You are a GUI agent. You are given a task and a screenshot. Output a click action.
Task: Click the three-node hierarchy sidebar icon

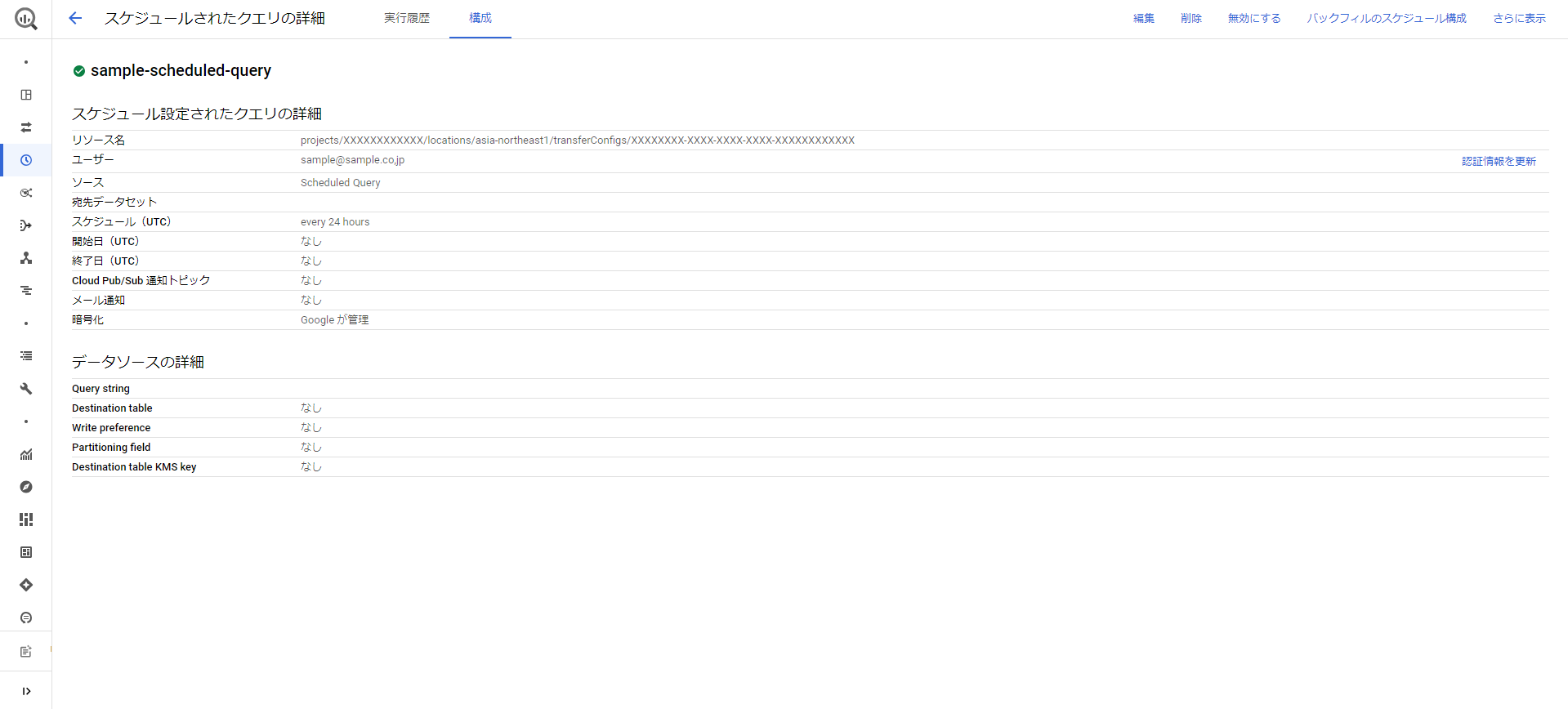[x=26, y=258]
